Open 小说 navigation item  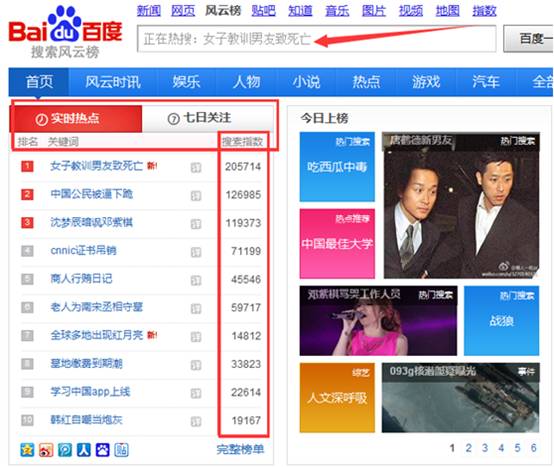306,82
